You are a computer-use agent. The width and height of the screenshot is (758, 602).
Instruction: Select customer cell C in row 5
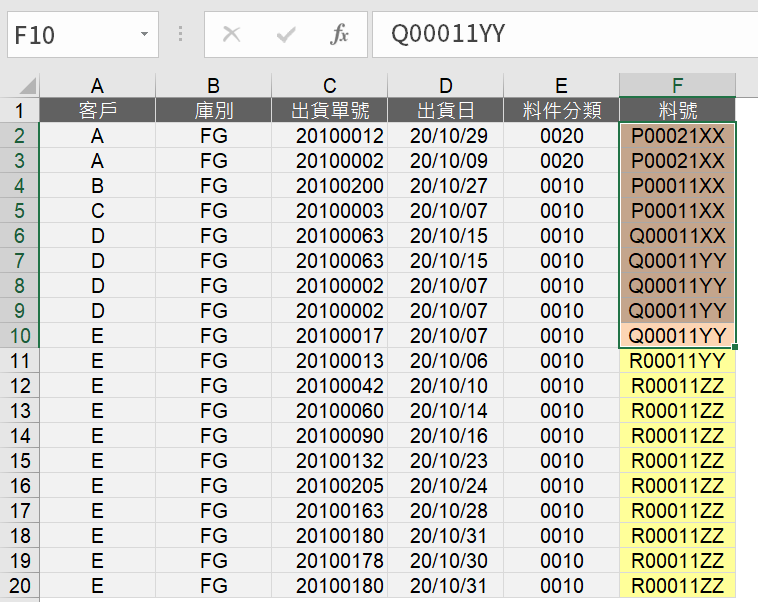[x=97, y=210]
